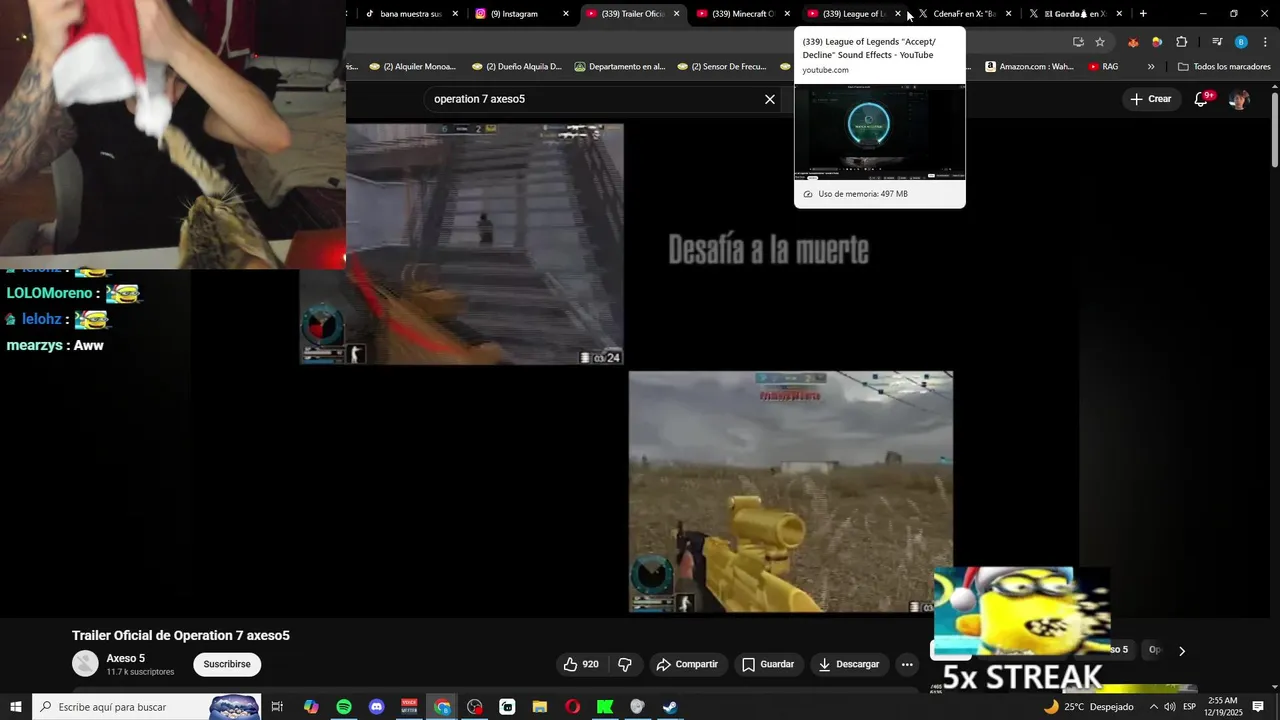Open YouTube account avatar menu
Screen dimensions: 1280x720
[x=1239, y=99]
